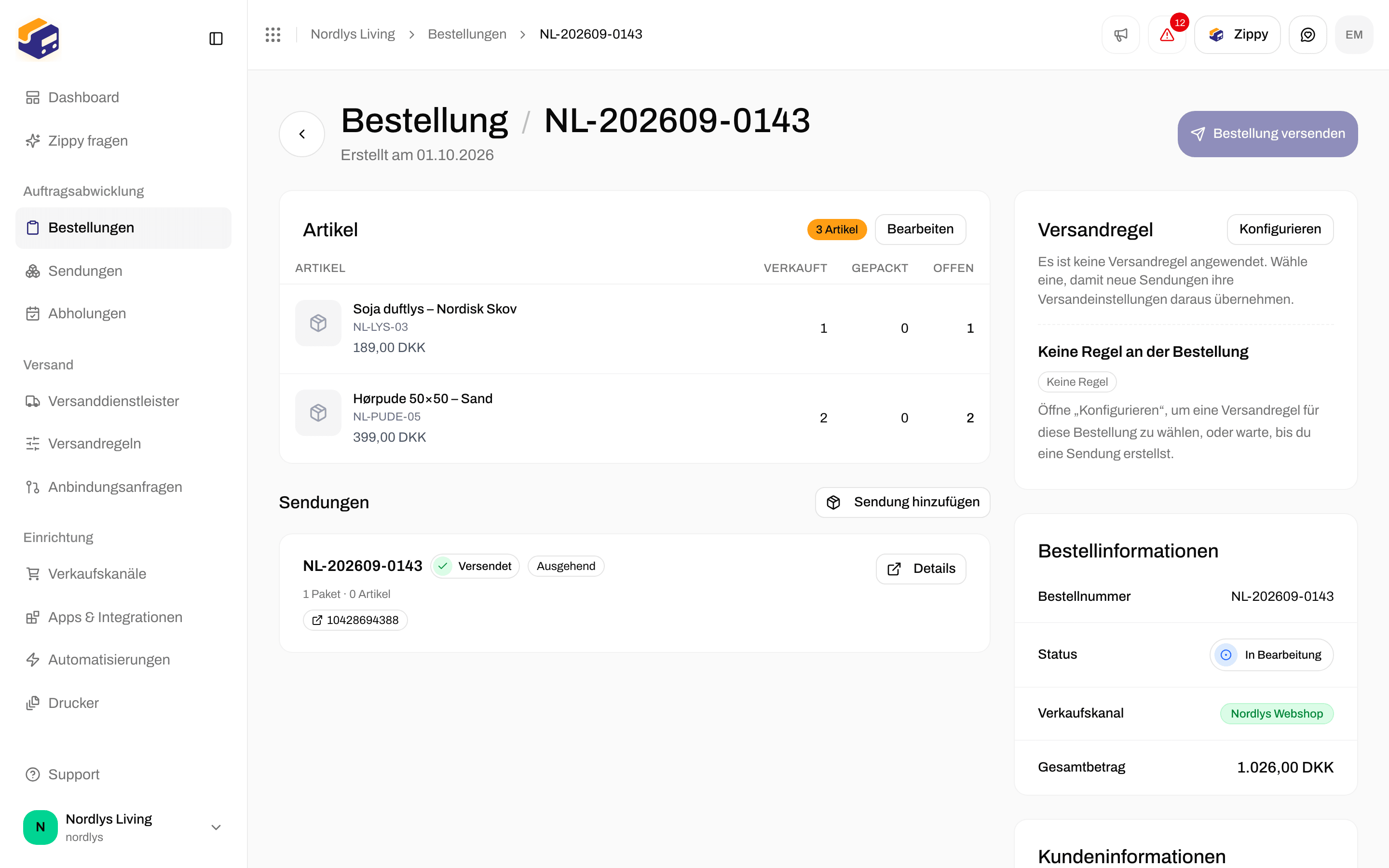This screenshot has width=1389, height=868.
Task: Click the In Bearbeitung status badge
Action: [1271, 654]
